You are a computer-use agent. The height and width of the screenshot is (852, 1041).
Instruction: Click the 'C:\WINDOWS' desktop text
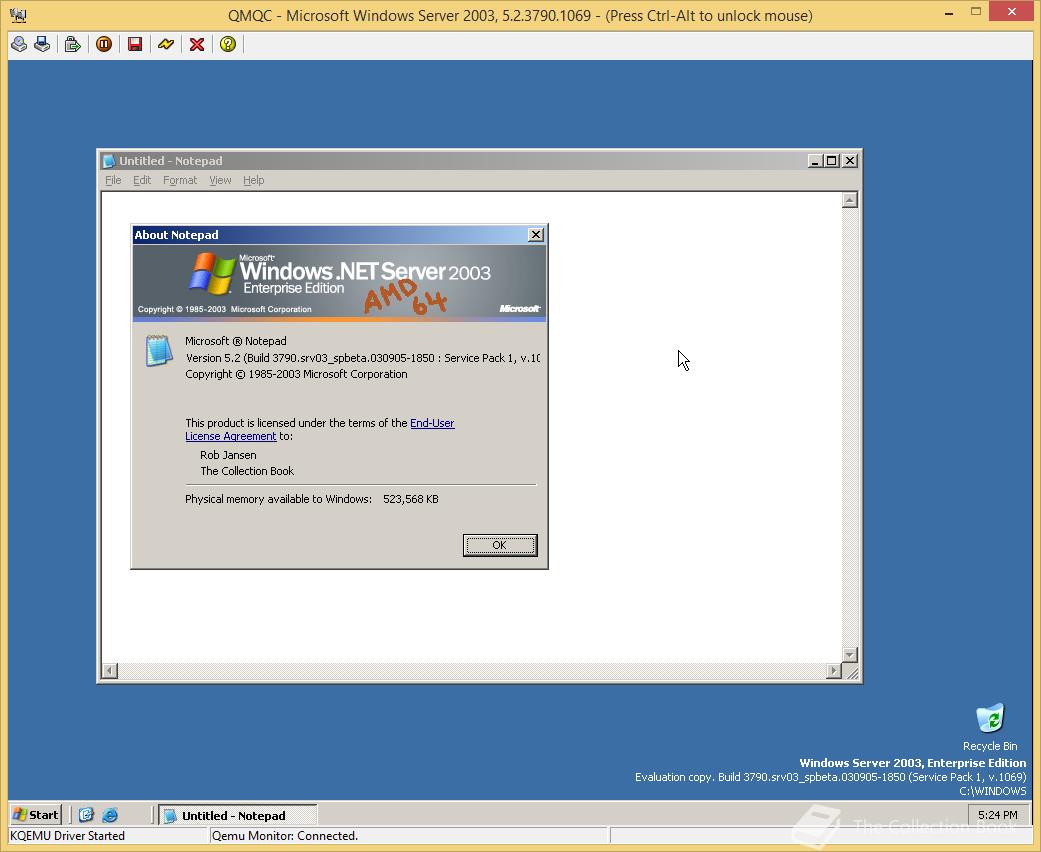pos(993,791)
